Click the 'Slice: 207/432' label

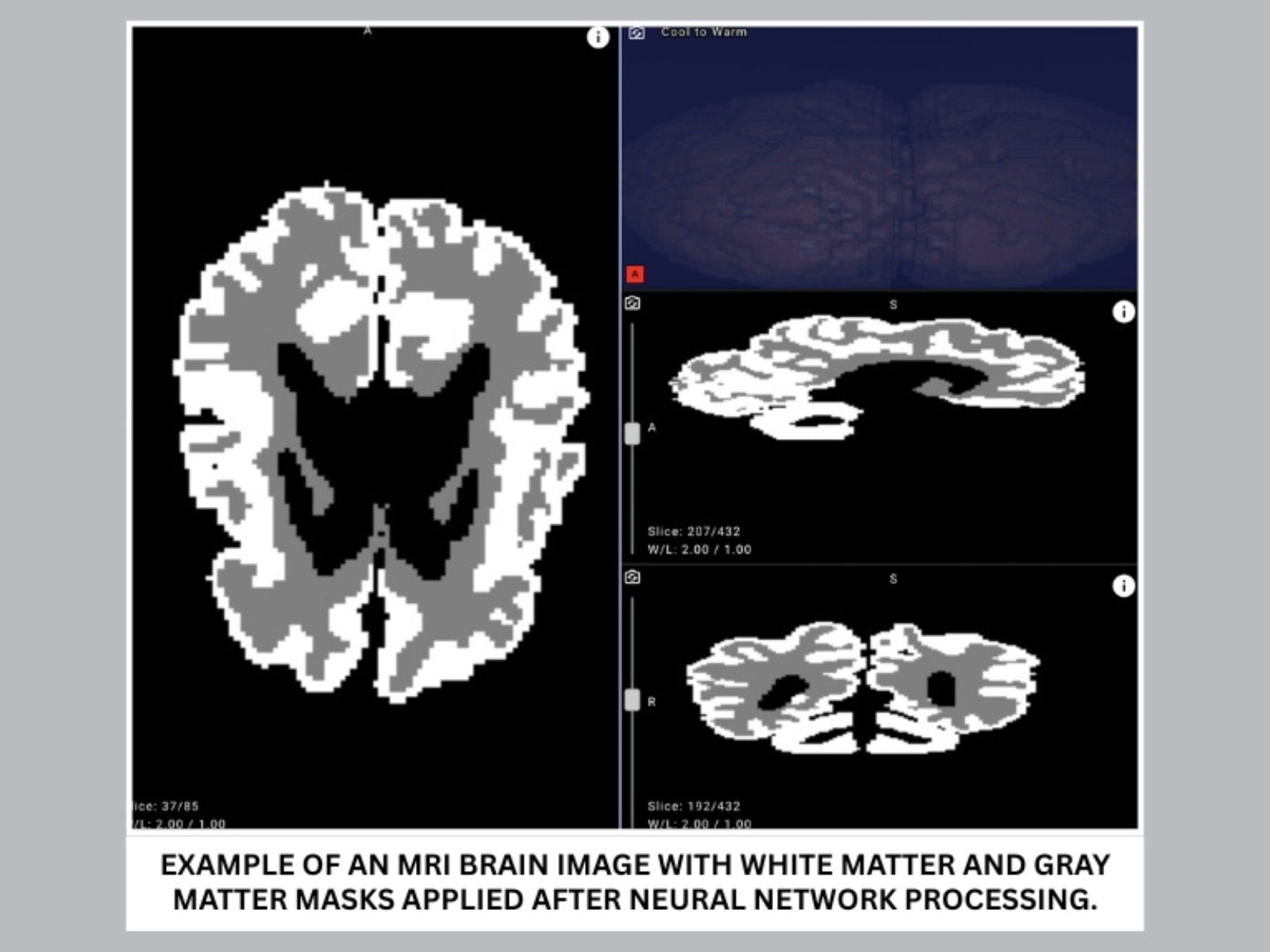[694, 532]
